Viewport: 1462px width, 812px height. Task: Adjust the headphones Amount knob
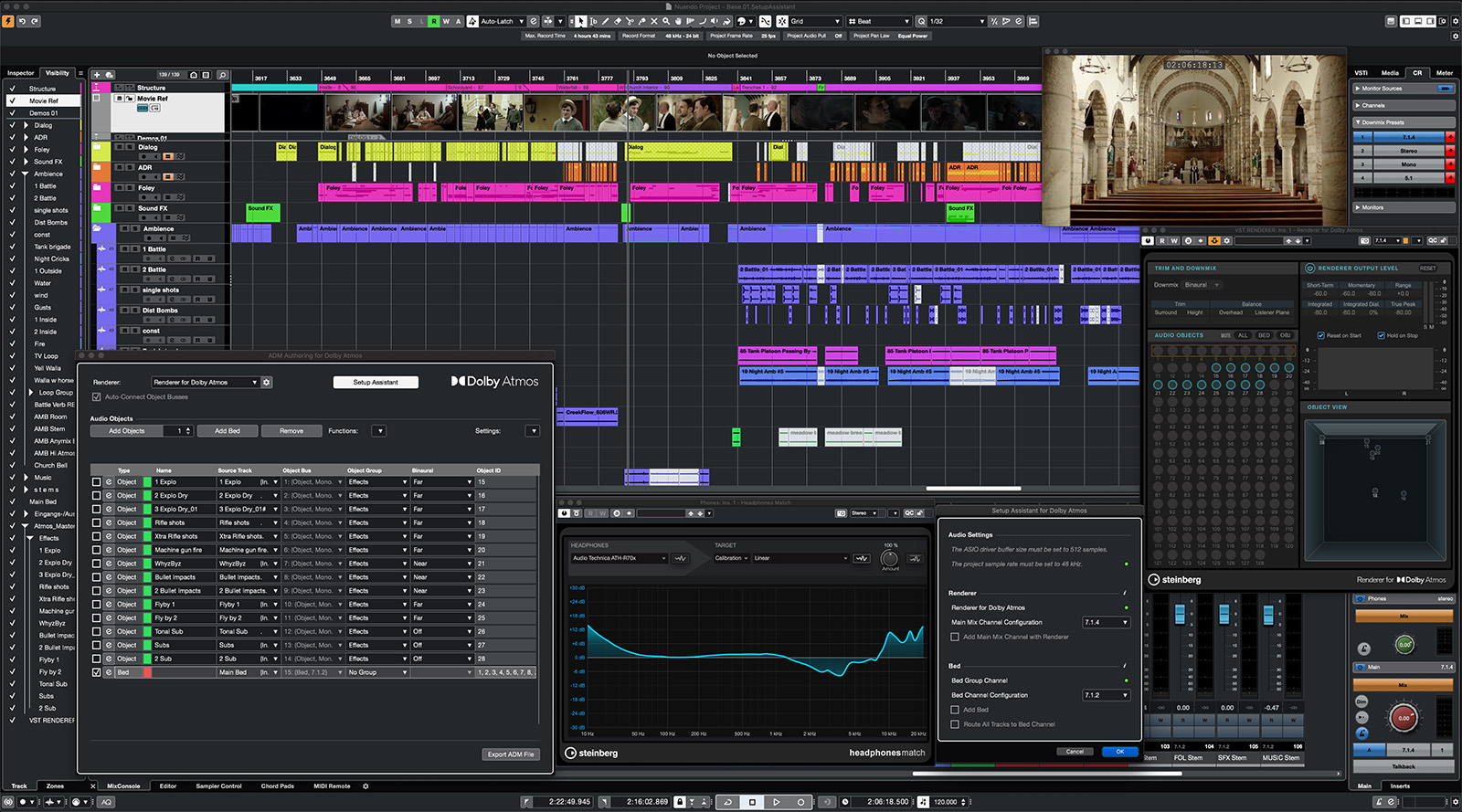click(x=889, y=558)
